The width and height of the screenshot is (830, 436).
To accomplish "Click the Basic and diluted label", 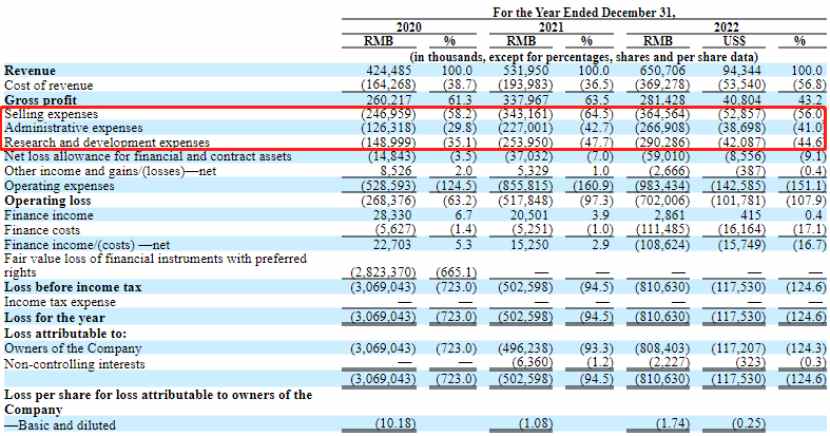I will [60, 425].
